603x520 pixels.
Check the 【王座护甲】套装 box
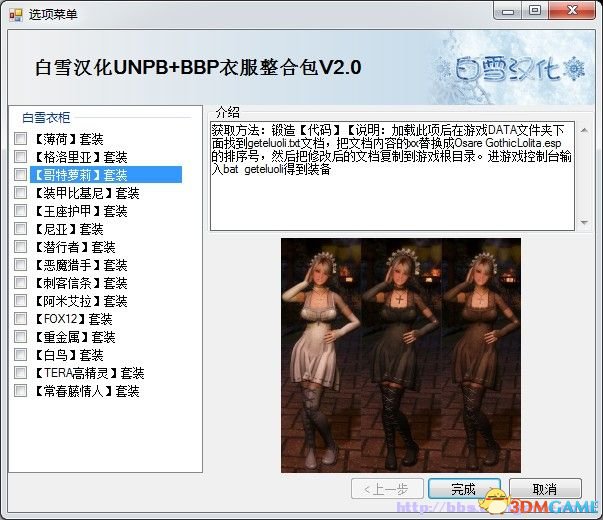[20, 210]
